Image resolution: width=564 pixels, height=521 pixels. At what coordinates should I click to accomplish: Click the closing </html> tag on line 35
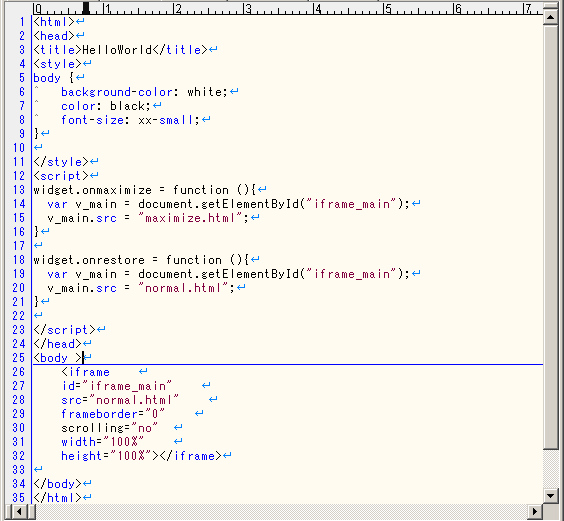tap(58, 498)
